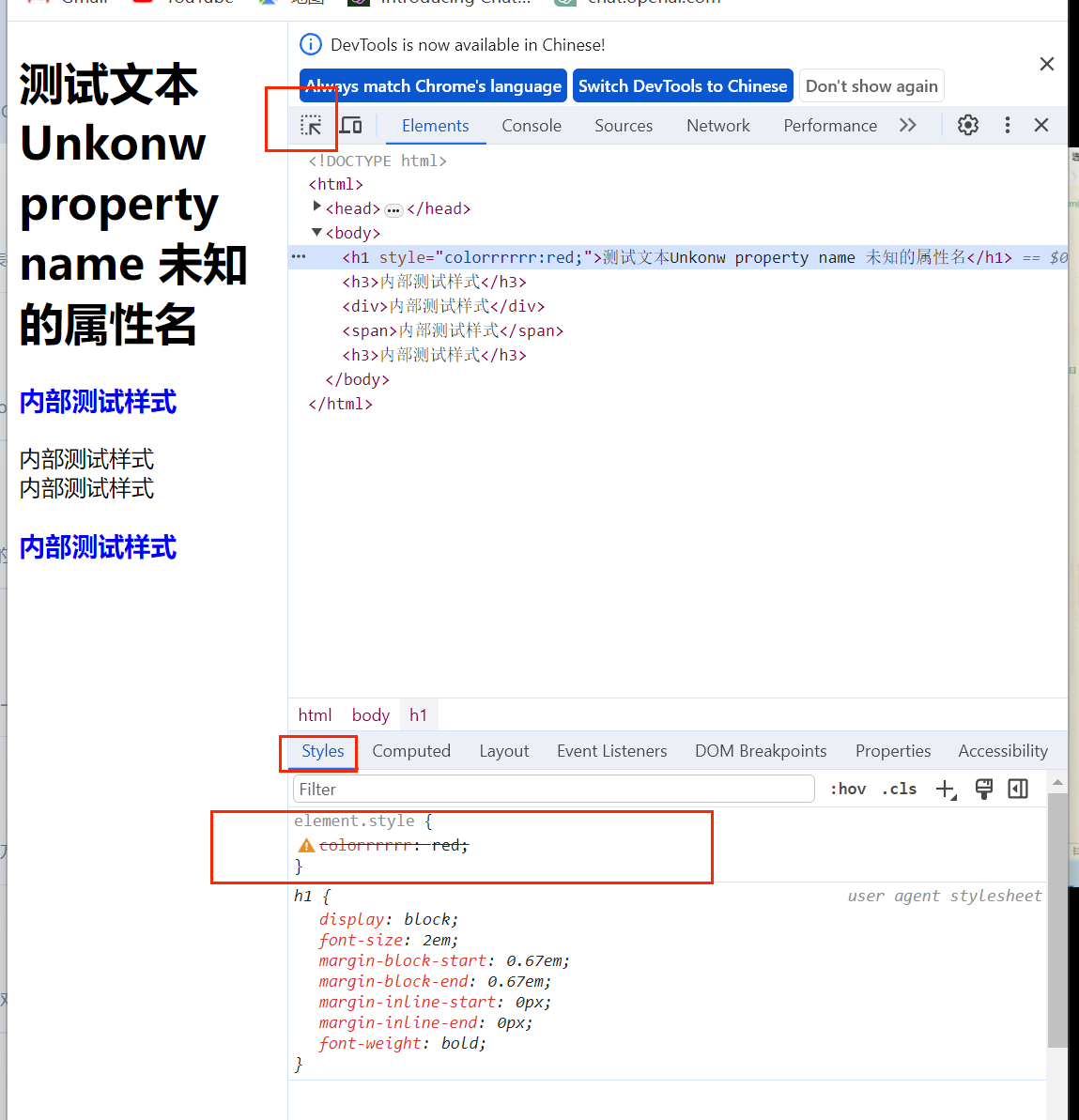Select the h1 element row in DOM tree
Screen dimensions: 1079x1120
coord(677,257)
